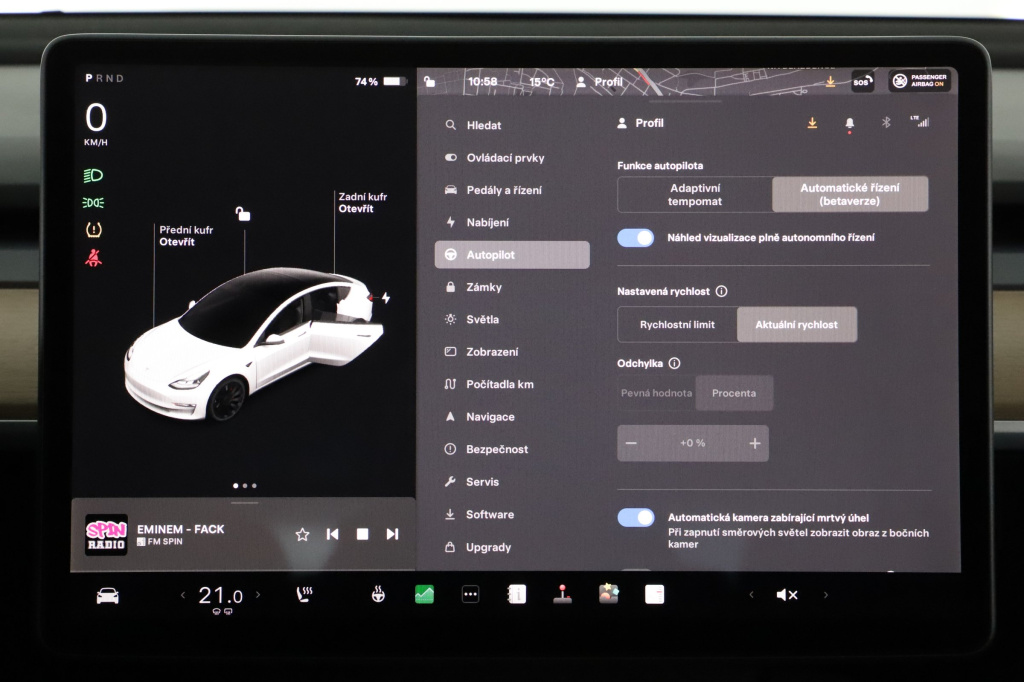Viewport: 1024px width, 682px height.
Task: Open Bluetooth settings icon
Action: coord(886,123)
